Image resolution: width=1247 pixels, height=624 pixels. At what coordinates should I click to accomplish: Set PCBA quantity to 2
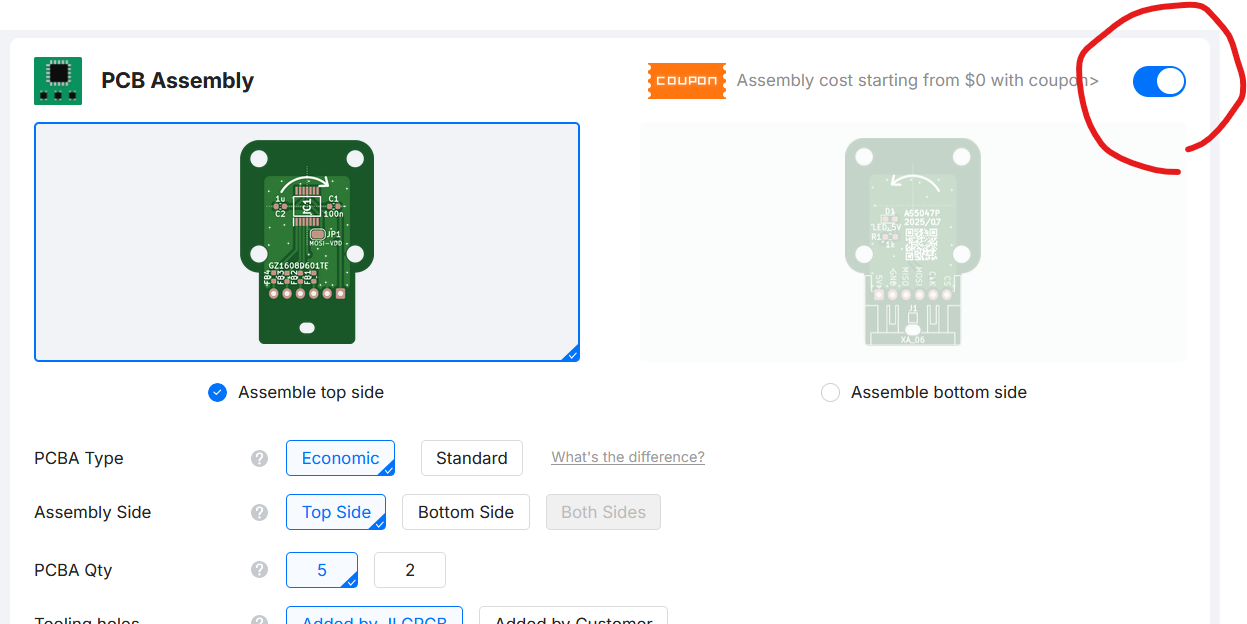pyautogui.click(x=409, y=570)
